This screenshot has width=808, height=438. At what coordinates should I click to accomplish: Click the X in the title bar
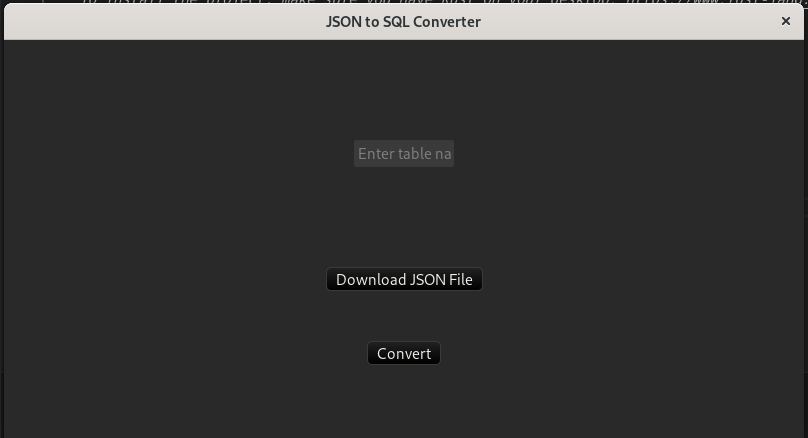point(785,21)
